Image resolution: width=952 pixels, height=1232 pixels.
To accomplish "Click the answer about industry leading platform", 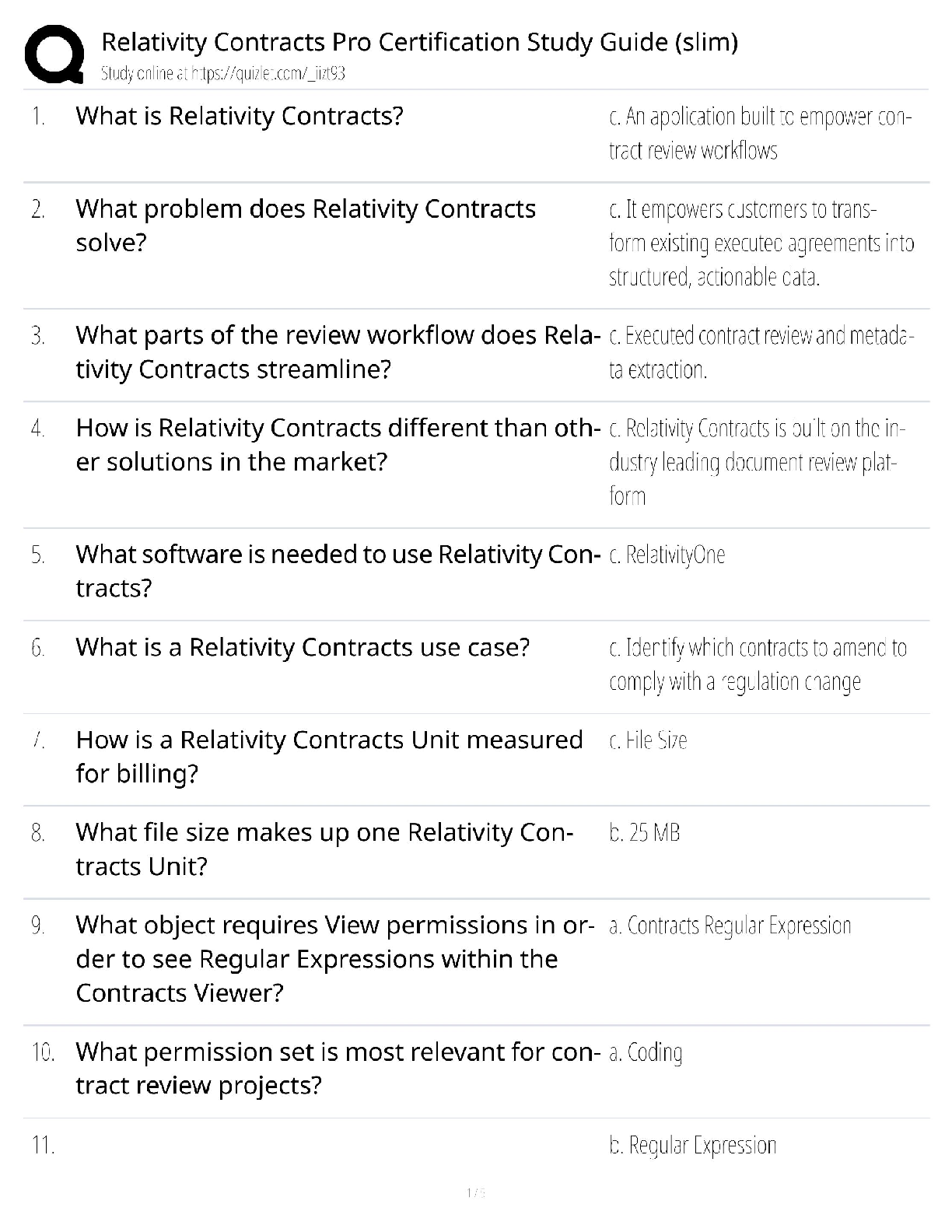I will point(757,462).
